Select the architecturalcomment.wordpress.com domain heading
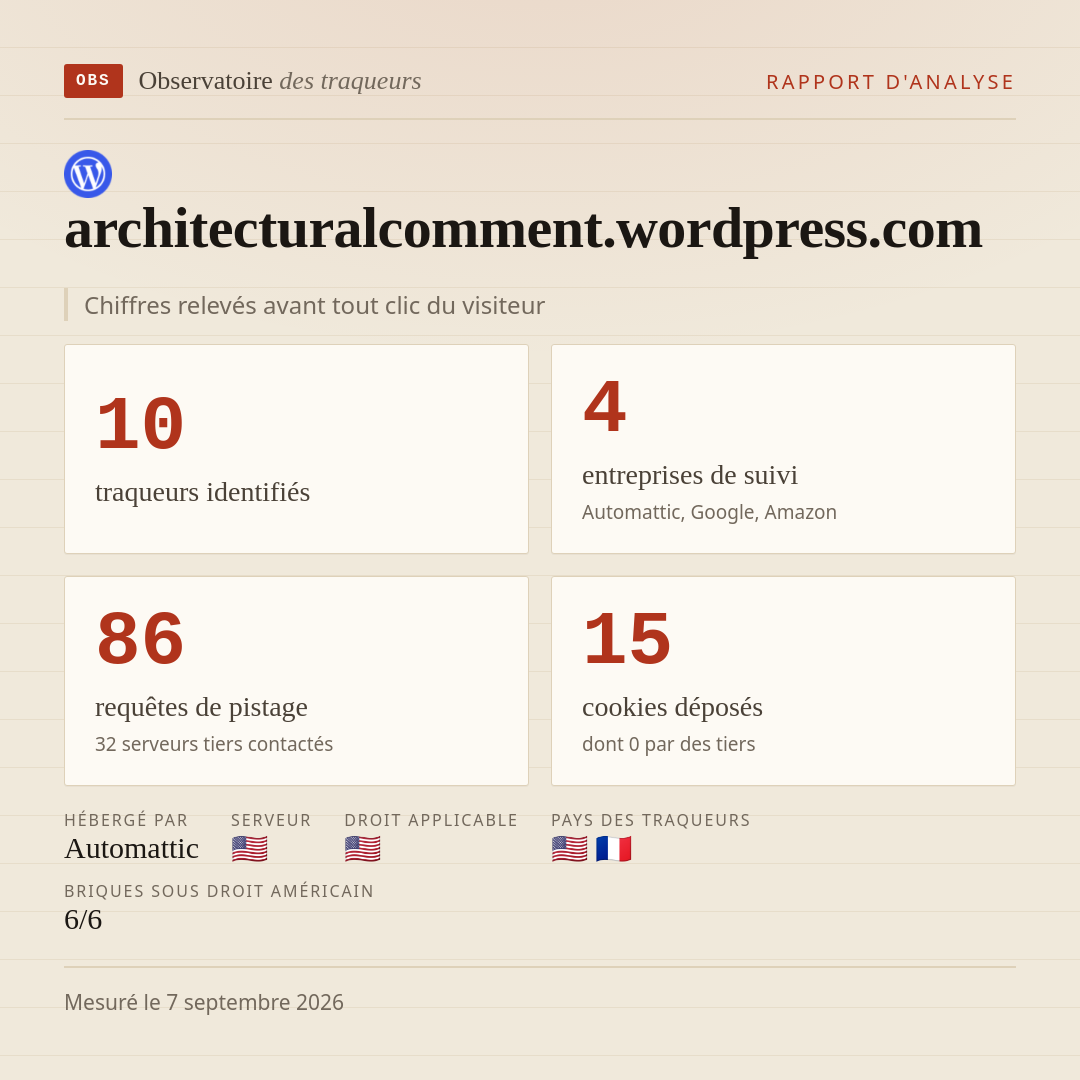 [523, 229]
